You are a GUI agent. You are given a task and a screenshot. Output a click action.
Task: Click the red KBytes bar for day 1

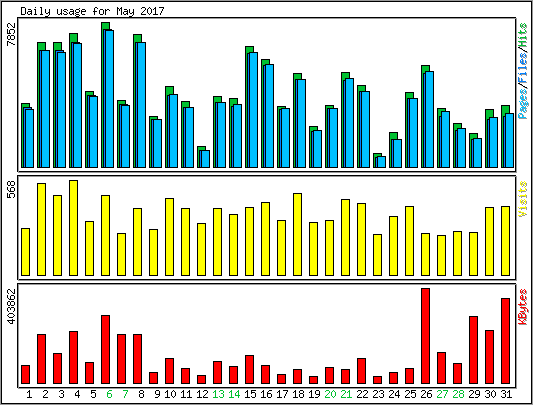(25, 375)
